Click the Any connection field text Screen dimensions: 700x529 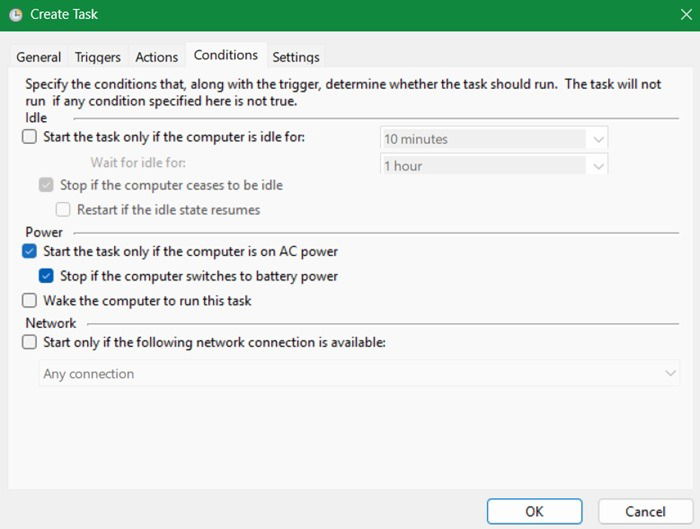tap(89, 374)
